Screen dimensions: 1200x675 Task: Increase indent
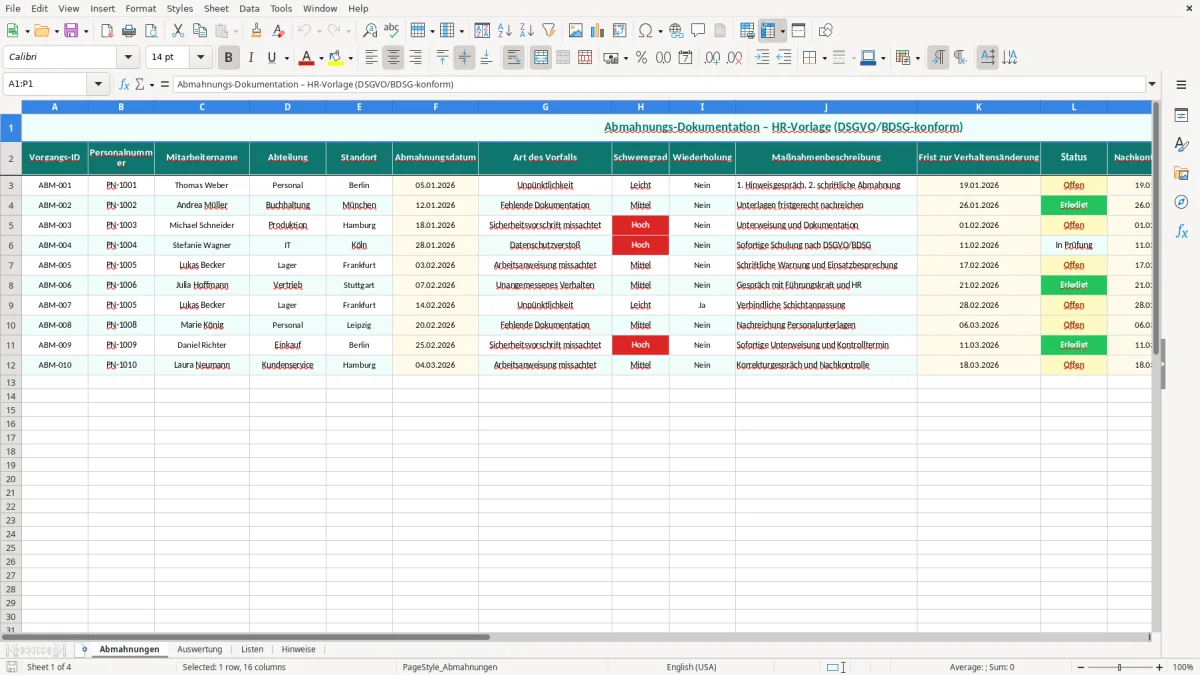pyautogui.click(x=763, y=58)
